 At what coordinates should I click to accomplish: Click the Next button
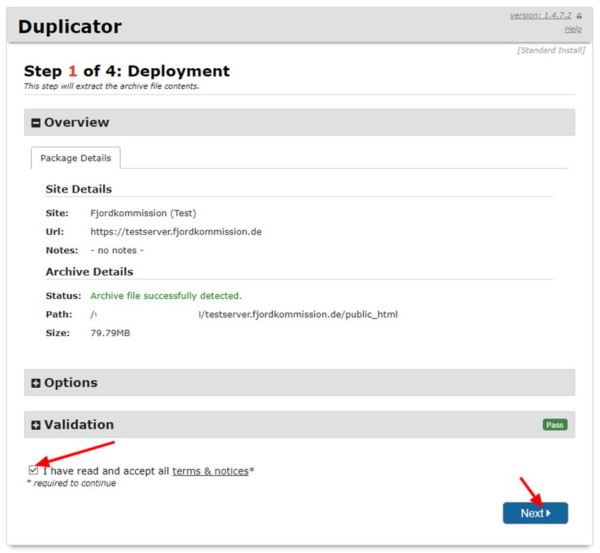point(535,513)
